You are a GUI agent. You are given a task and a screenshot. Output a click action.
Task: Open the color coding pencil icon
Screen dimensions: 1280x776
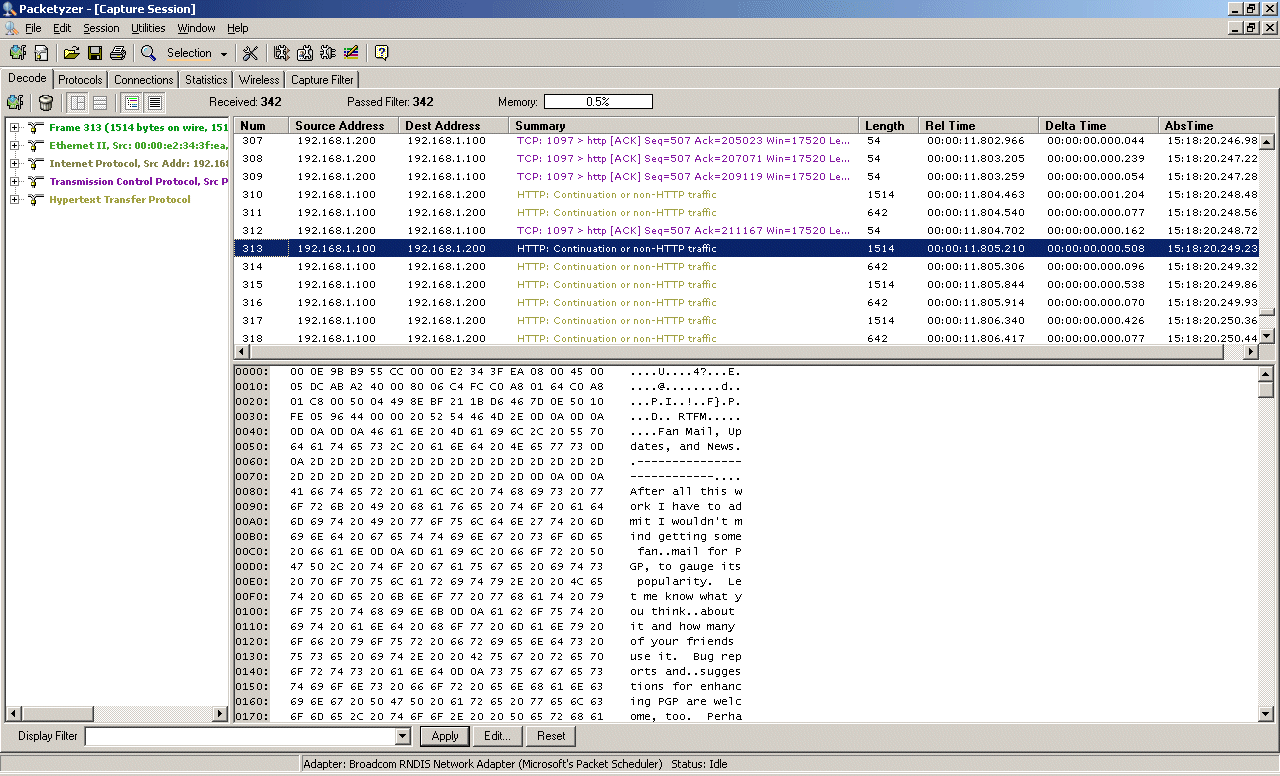[351, 53]
